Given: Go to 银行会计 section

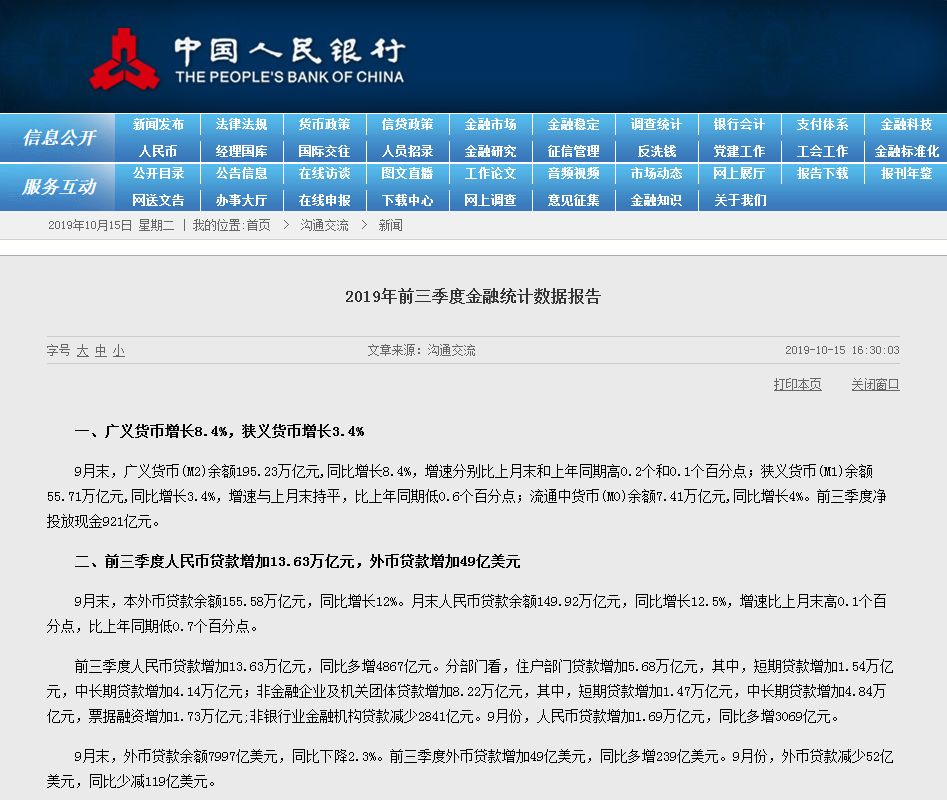Looking at the screenshot, I should [x=739, y=124].
